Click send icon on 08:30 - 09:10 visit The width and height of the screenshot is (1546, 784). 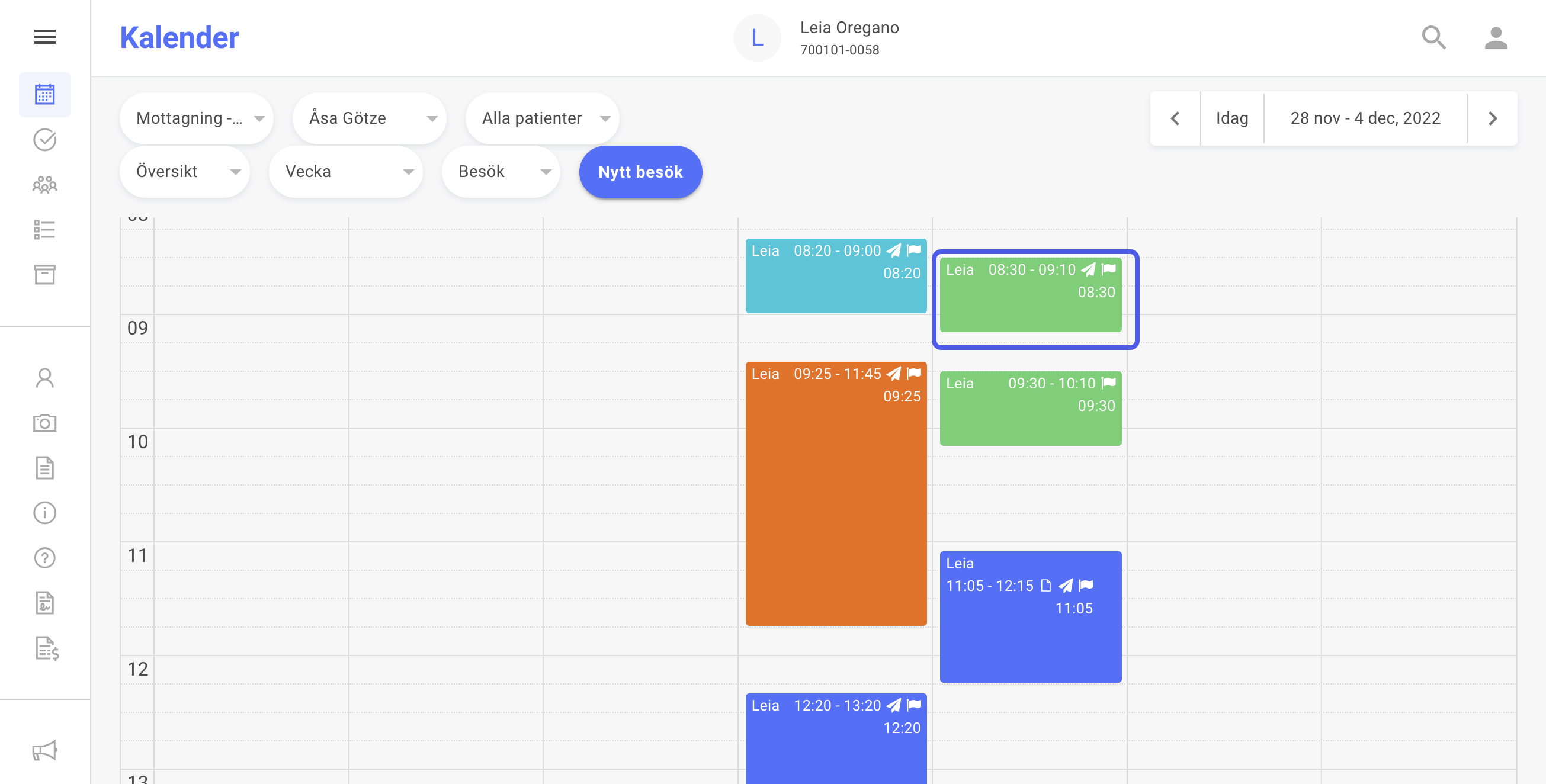coord(1089,270)
